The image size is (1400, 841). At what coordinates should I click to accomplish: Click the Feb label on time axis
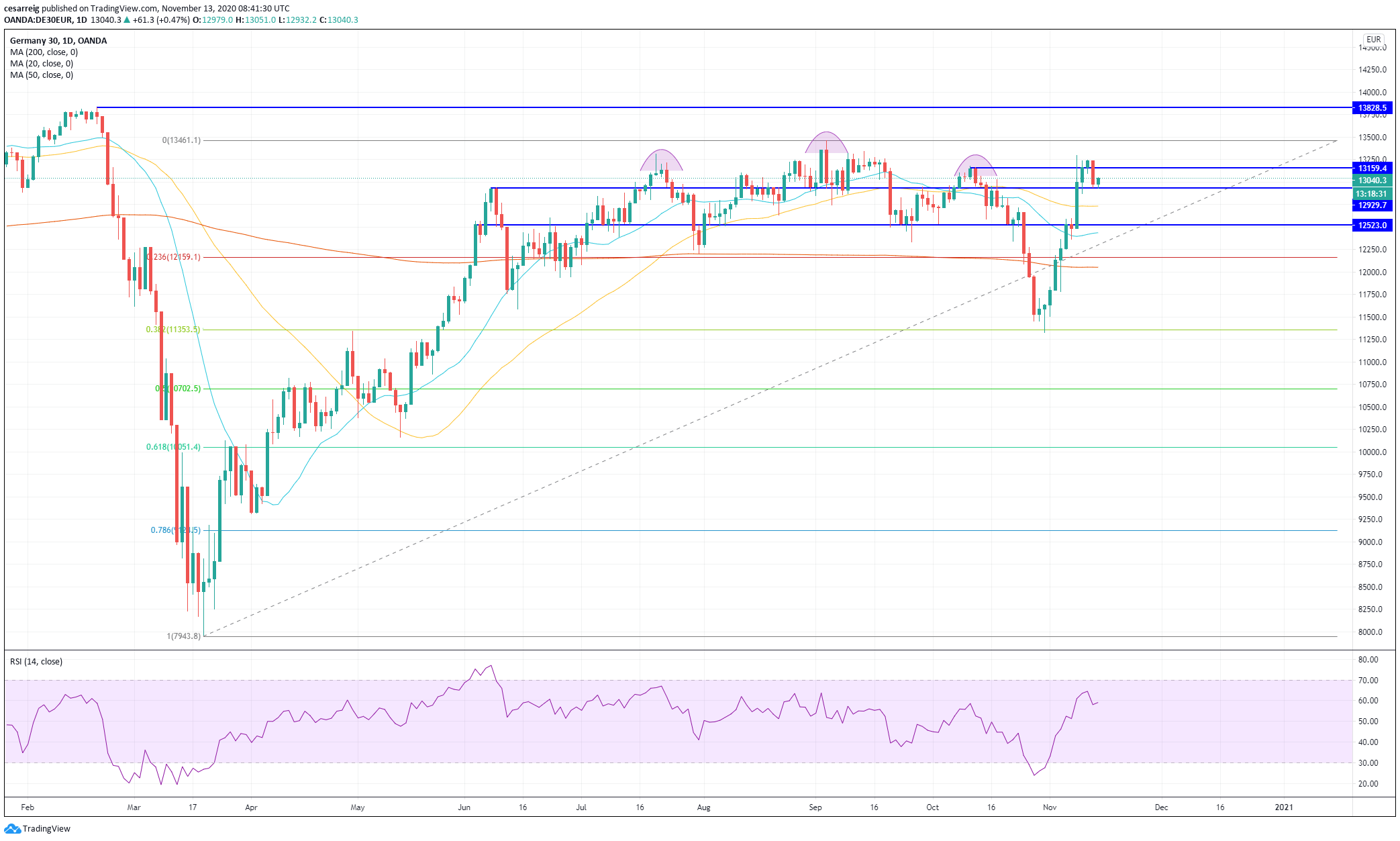[28, 807]
